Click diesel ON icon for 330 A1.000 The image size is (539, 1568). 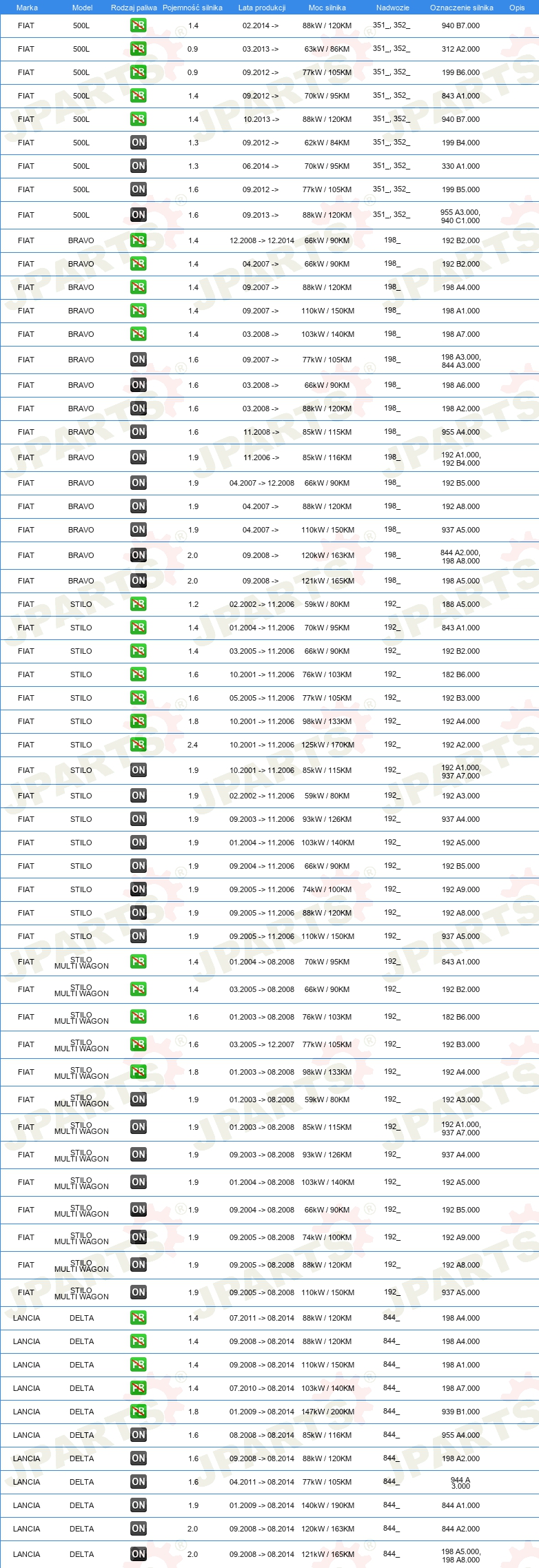(139, 166)
